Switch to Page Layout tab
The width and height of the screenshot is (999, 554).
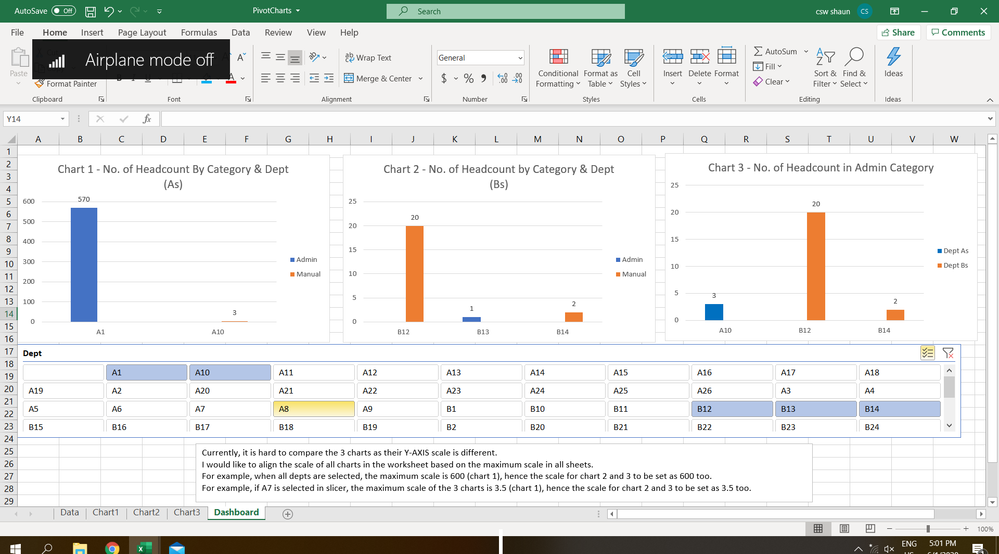(x=141, y=32)
